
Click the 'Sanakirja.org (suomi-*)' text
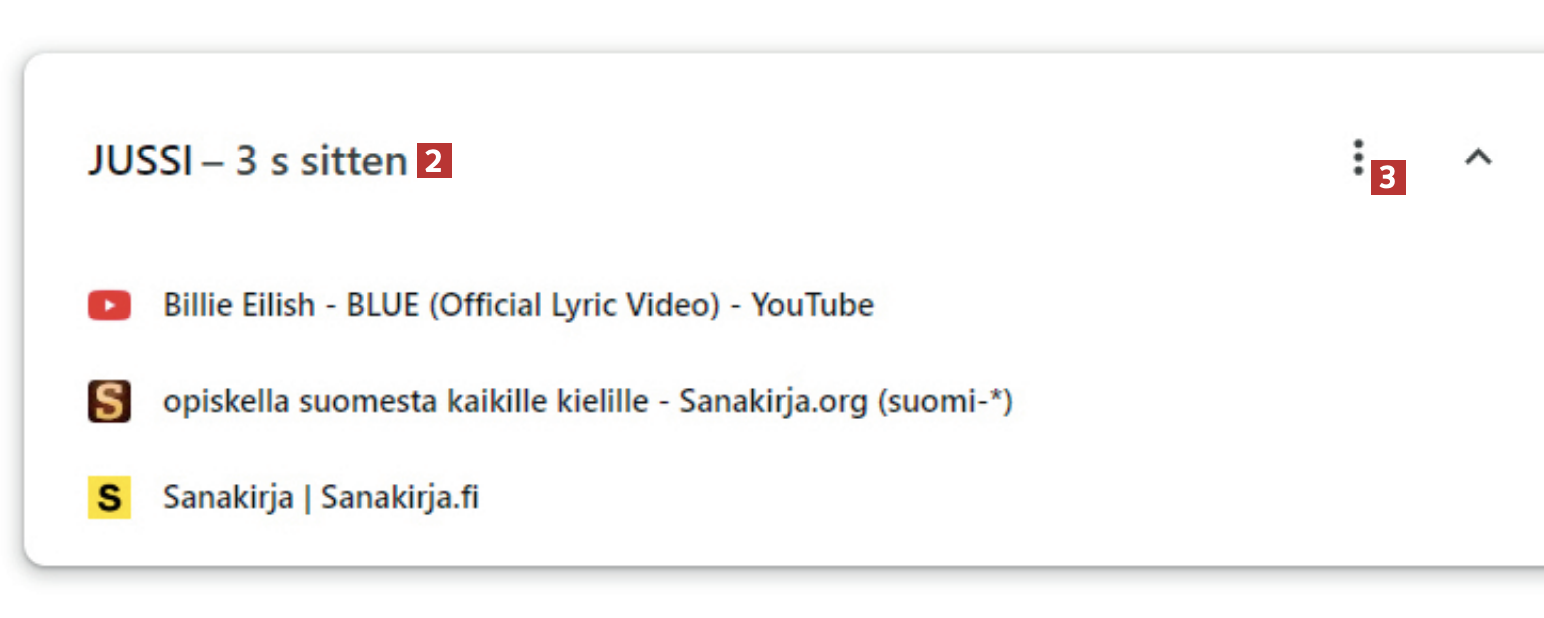point(846,402)
